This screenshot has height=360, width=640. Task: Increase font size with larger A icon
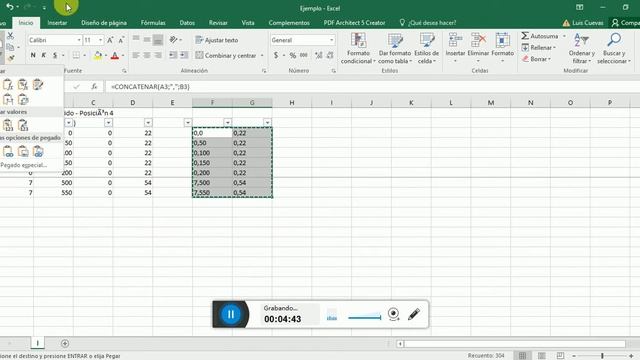110,40
